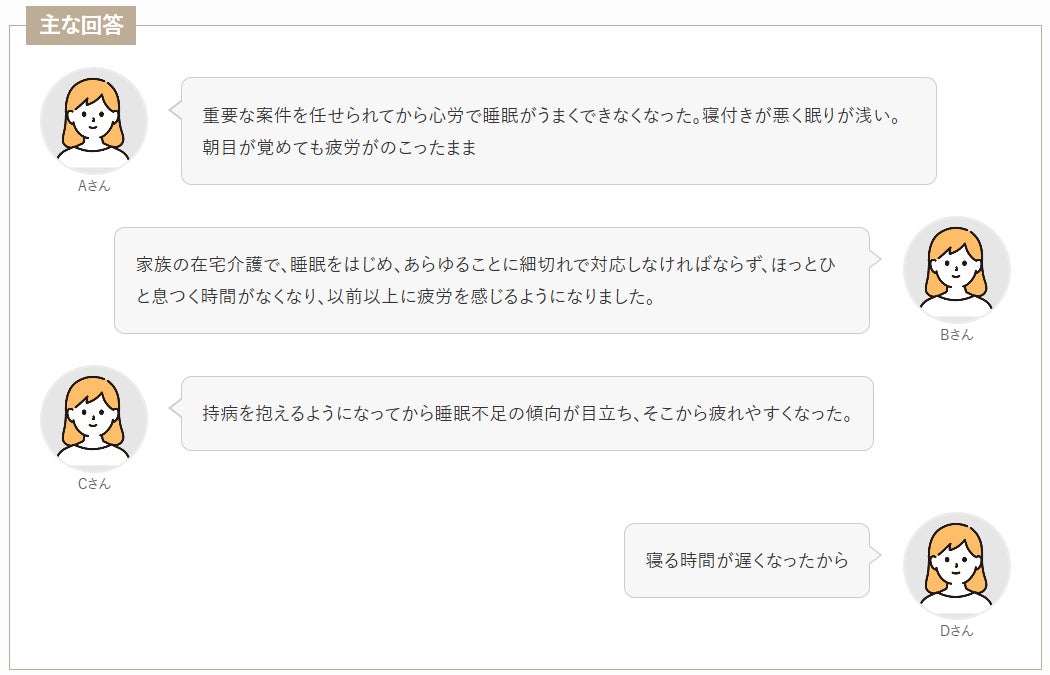Screen dimensions: 1050x675
Task: Click the 寝る時間が遅くなったから speech bubble
Action: tap(747, 560)
